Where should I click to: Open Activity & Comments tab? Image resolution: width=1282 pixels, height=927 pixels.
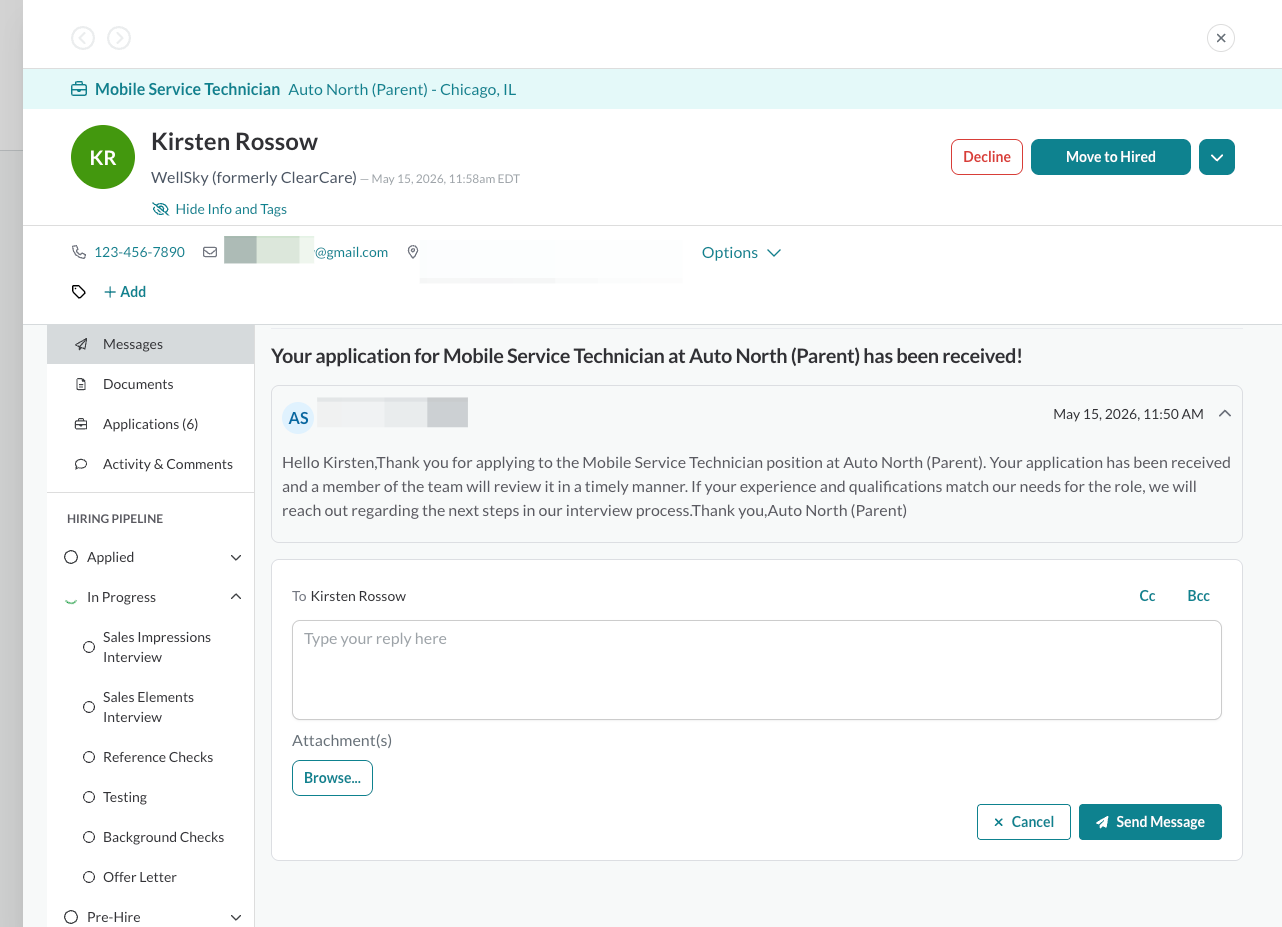pyautogui.click(x=150, y=464)
